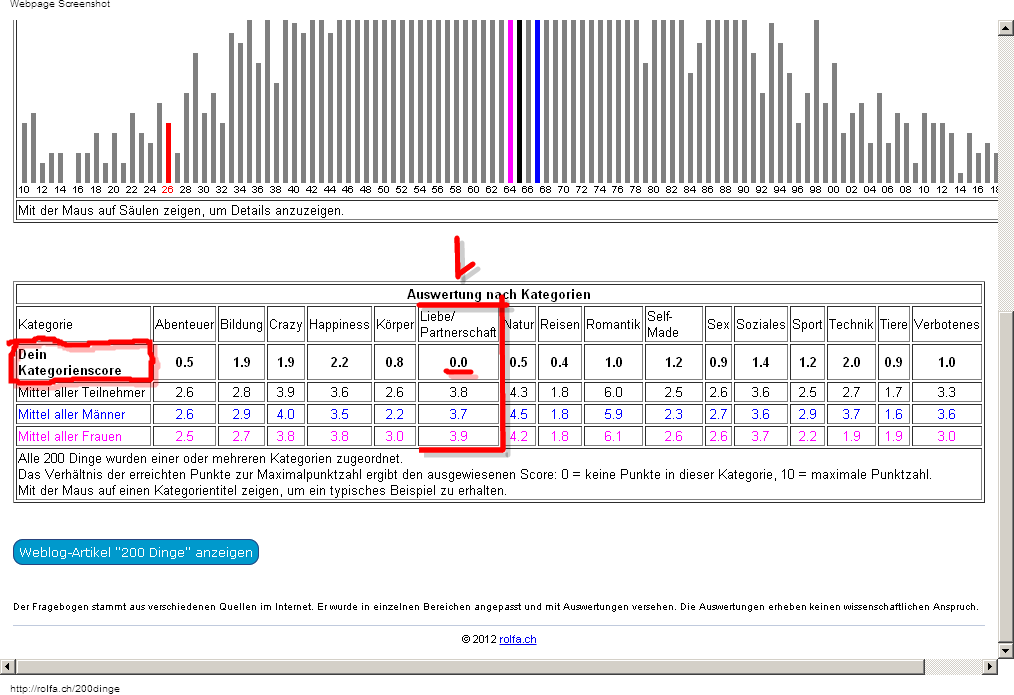Click your 2.0 score under Technik

[851, 362]
